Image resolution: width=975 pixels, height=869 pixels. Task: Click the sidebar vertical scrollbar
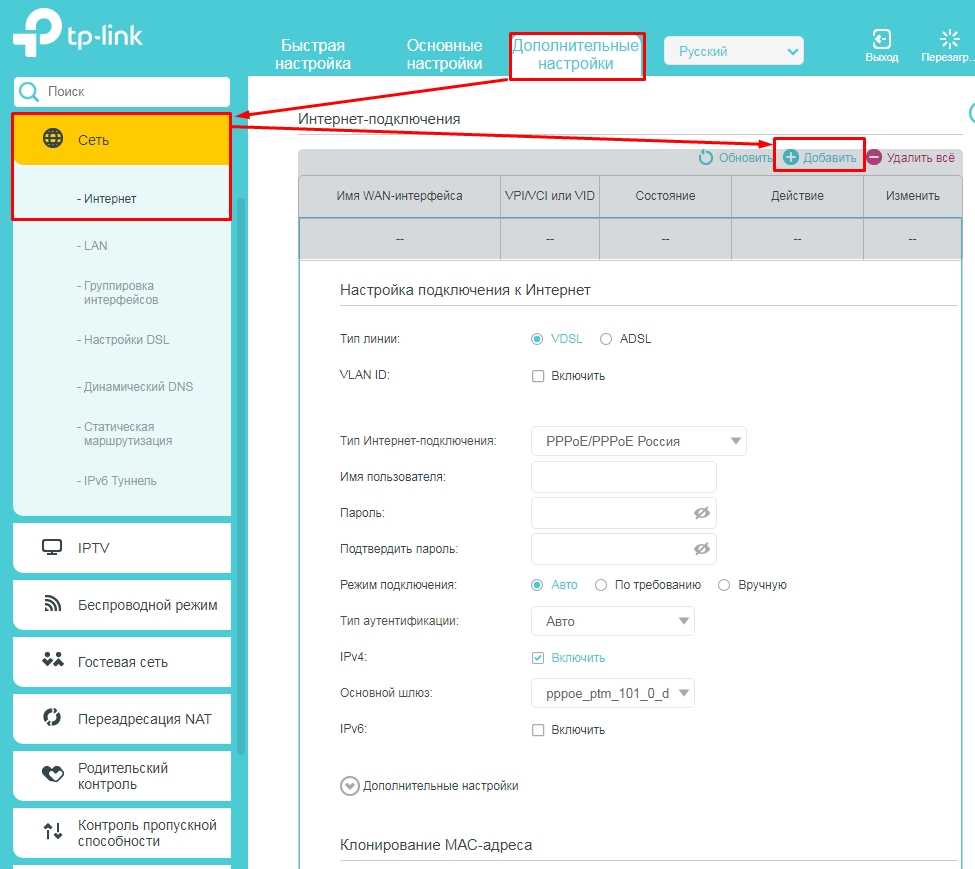(241, 476)
